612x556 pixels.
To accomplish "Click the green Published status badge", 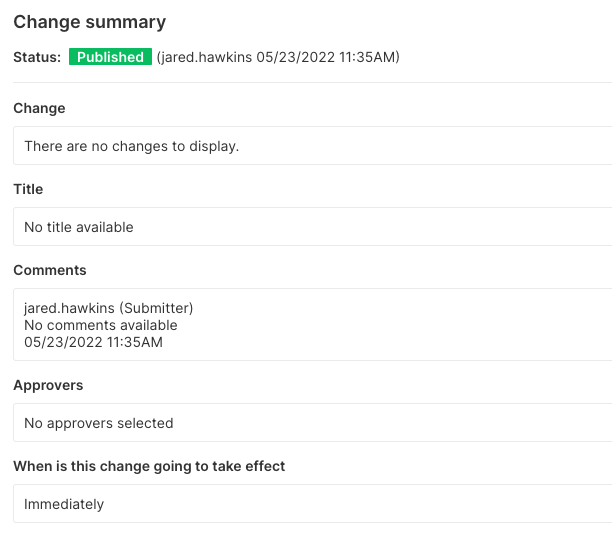I will 110,57.
